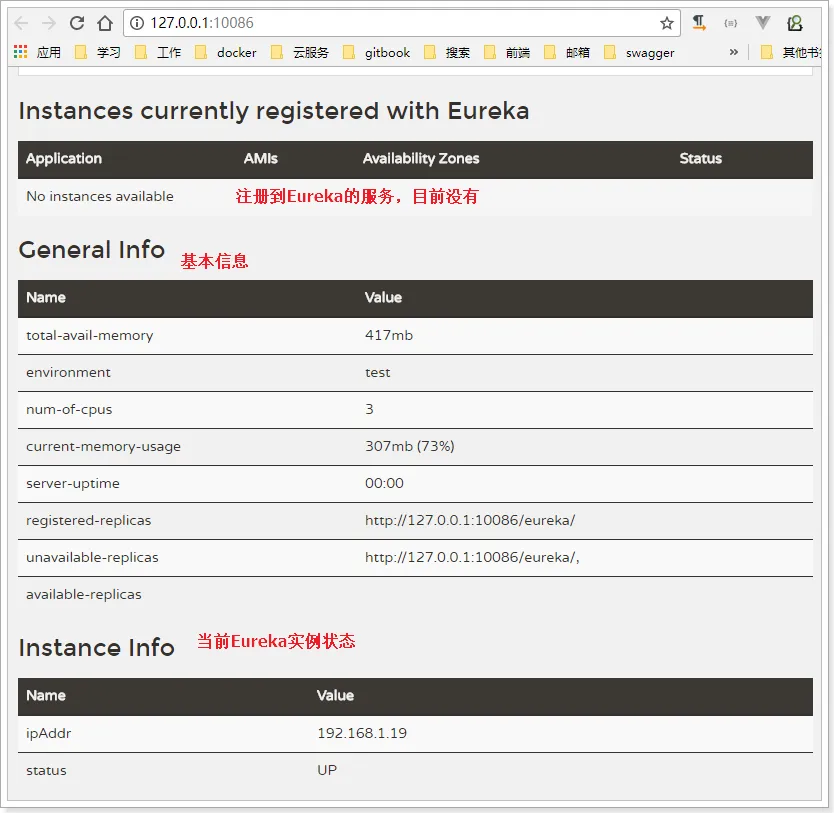Screen dimensions: 834x813
Task: Go to the browser home page icon
Action: tap(105, 23)
